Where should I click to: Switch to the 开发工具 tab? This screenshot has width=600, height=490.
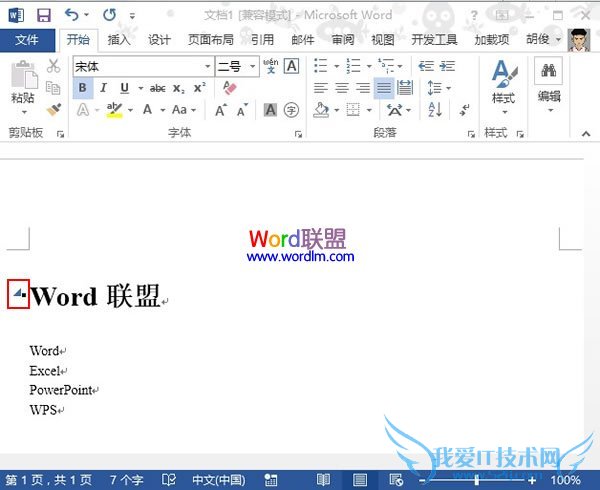point(434,39)
